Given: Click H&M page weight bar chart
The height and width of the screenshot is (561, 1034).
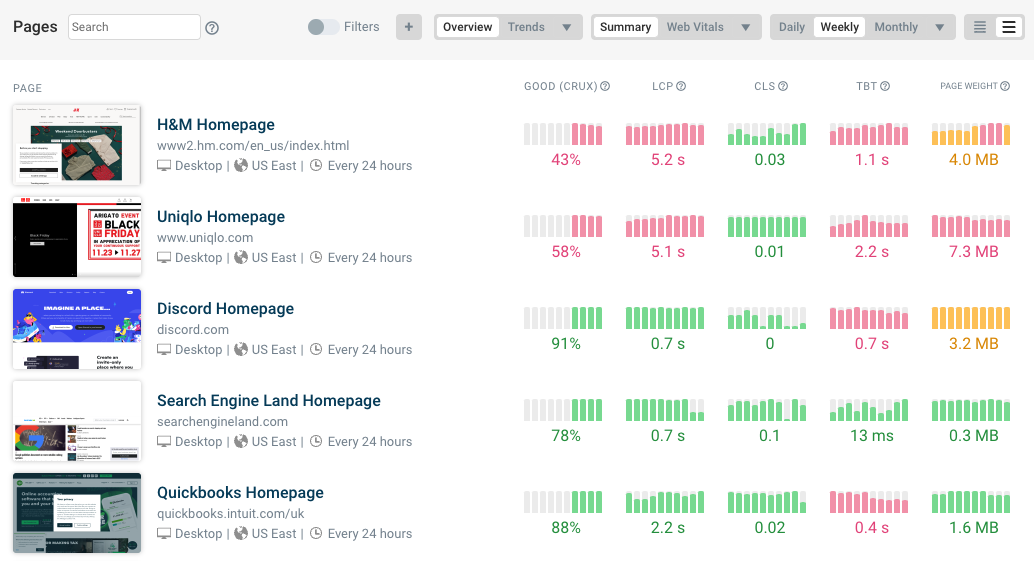Looking at the screenshot, I should click(x=971, y=134).
